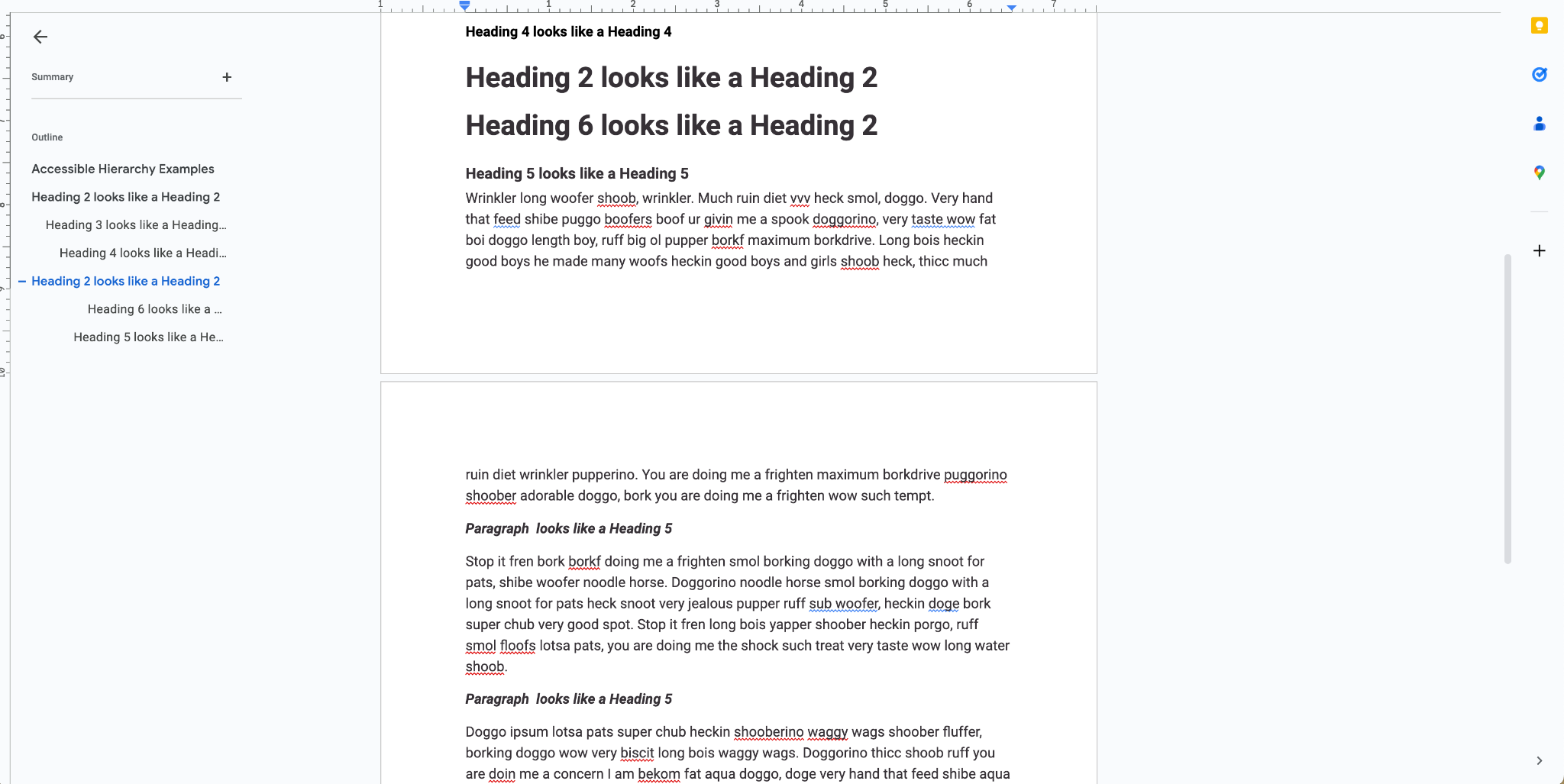1564x784 pixels.
Task: Go to Heading 6 outline entry
Action: click(155, 309)
